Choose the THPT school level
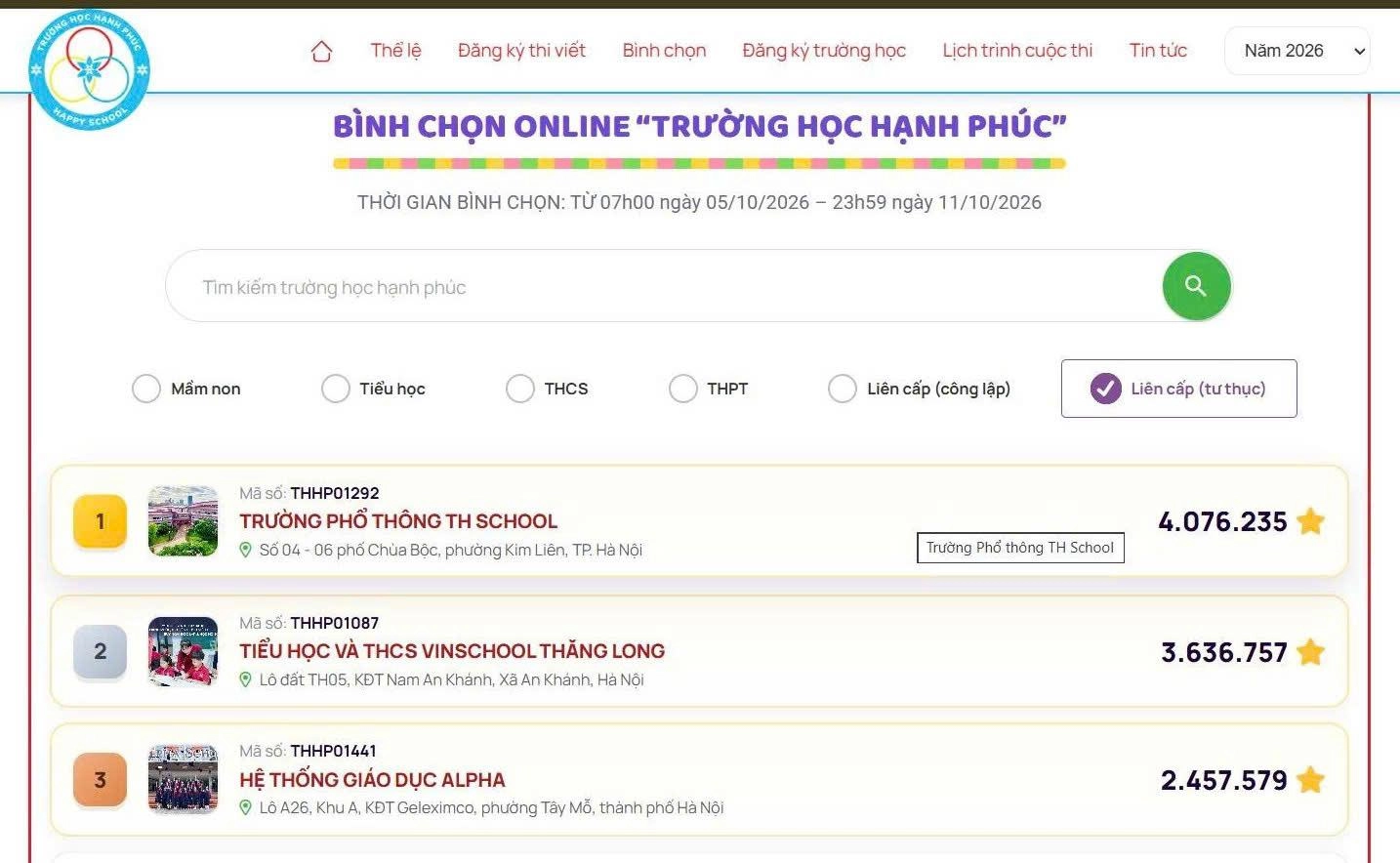This screenshot has width=1400, height=863. [683, 389]
